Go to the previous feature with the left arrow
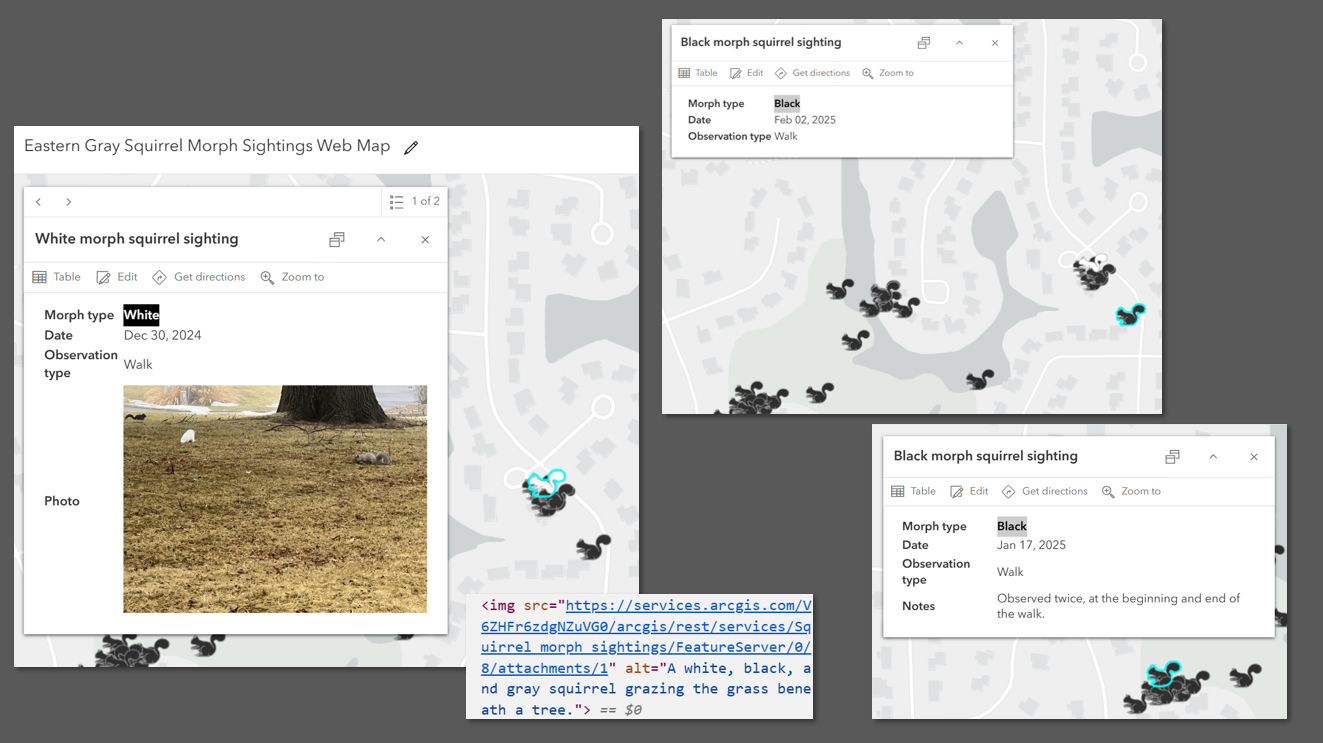 coord(38,201)
